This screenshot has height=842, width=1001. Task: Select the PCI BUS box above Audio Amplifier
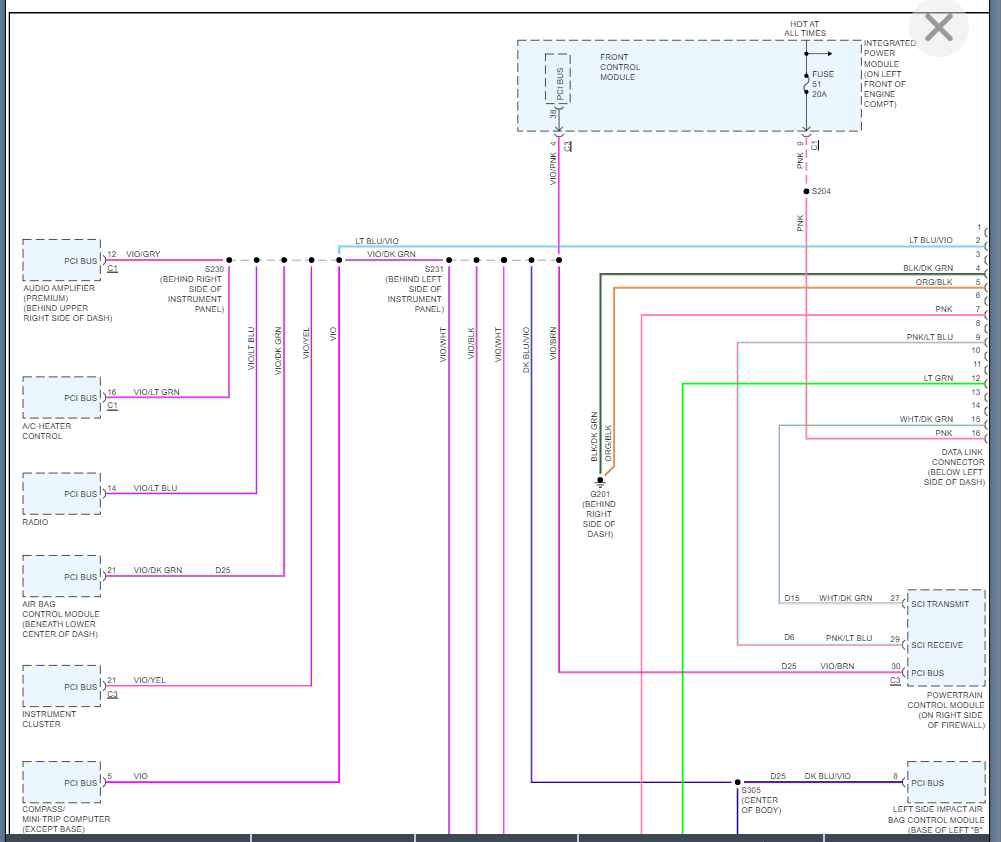(x=62, y=260)
